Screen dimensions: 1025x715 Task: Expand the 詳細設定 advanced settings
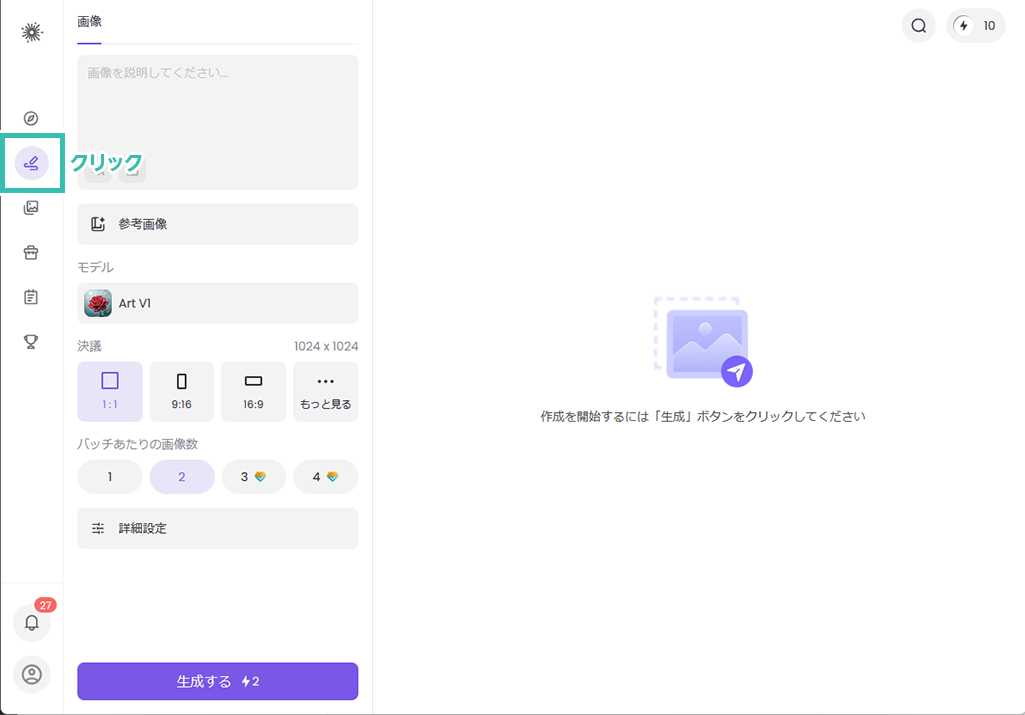[x=218, y=528]
